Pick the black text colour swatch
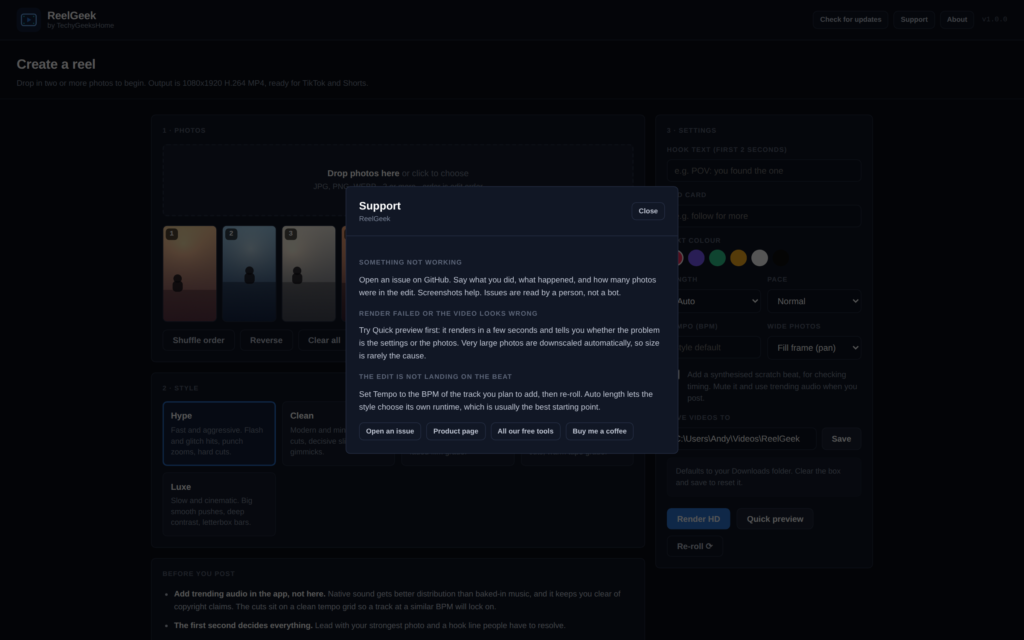The image size is (1024, 640). (x=780, y=258)
